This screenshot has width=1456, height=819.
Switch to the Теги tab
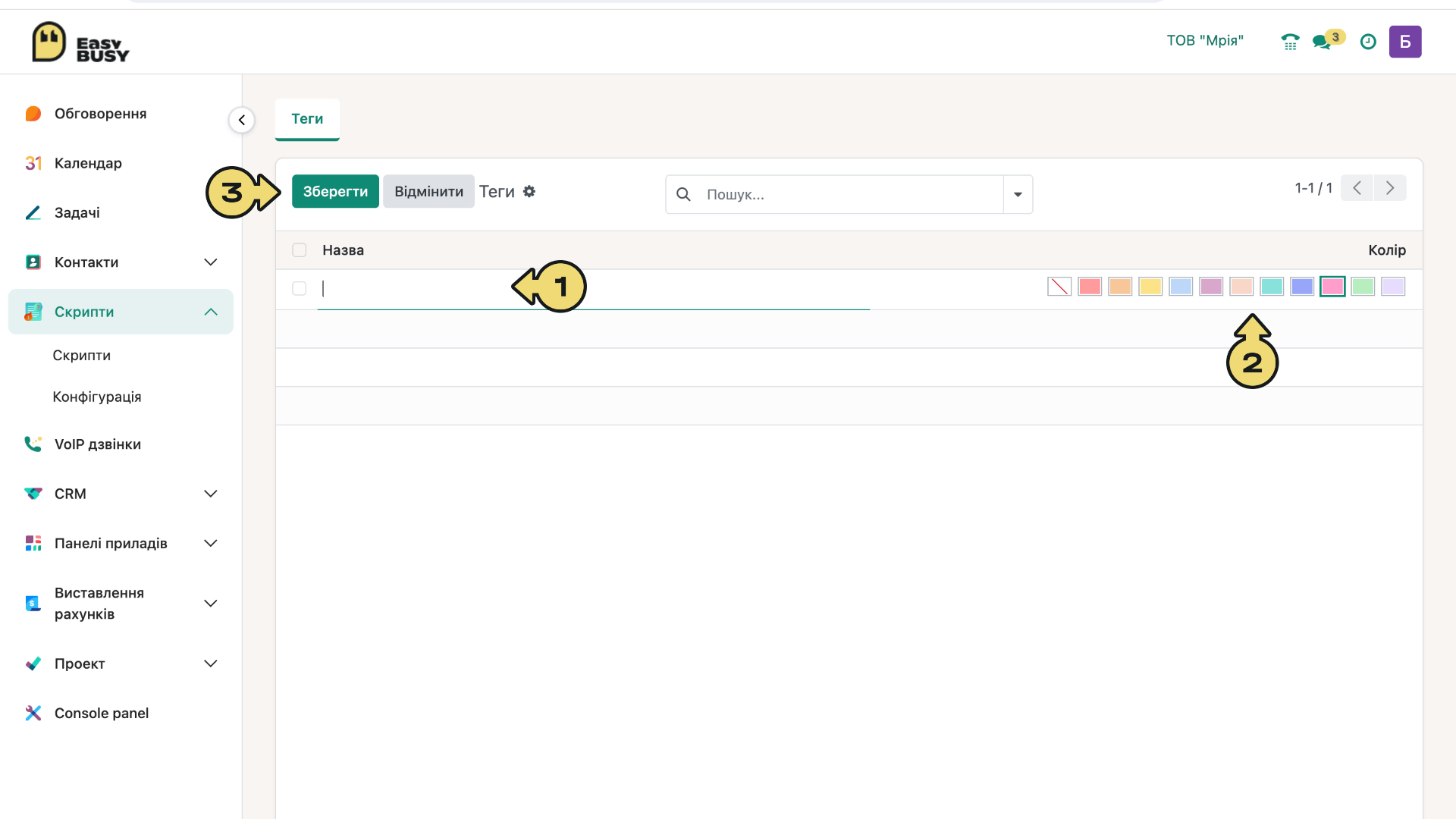coord(307,119)
